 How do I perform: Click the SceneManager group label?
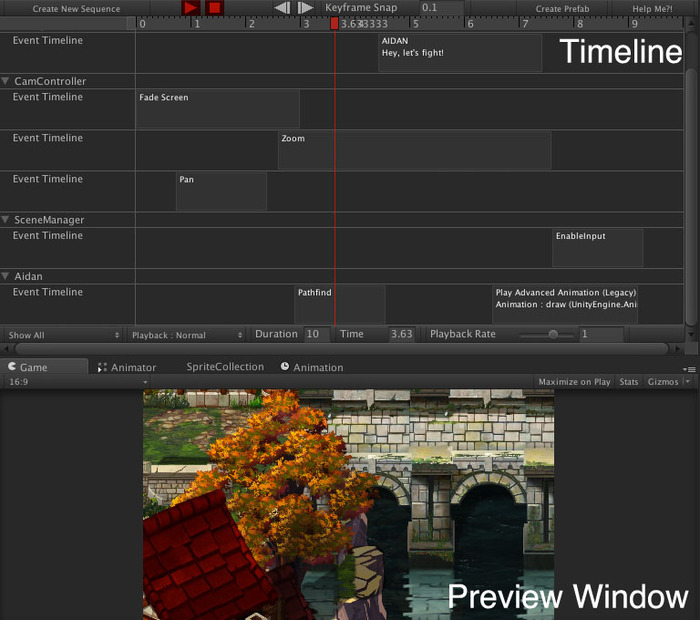[49, 220]
